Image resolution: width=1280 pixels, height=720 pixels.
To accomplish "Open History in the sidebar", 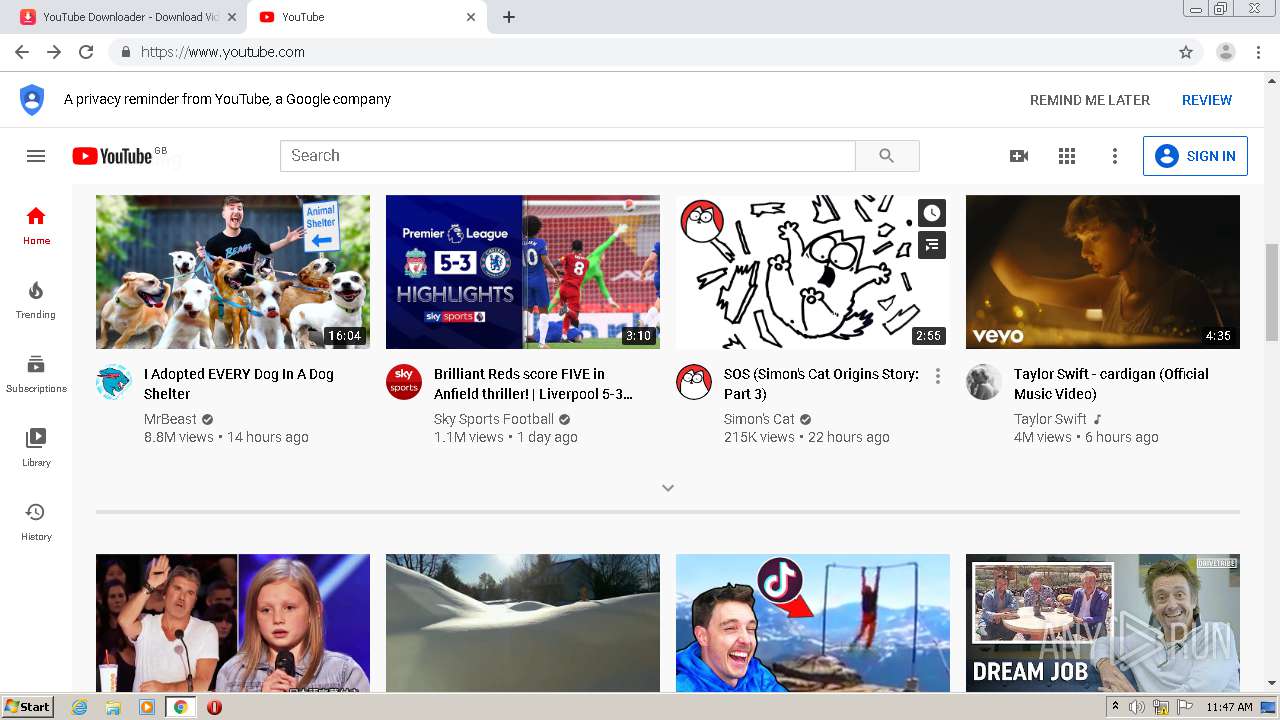I will click(x=36, y=522).
